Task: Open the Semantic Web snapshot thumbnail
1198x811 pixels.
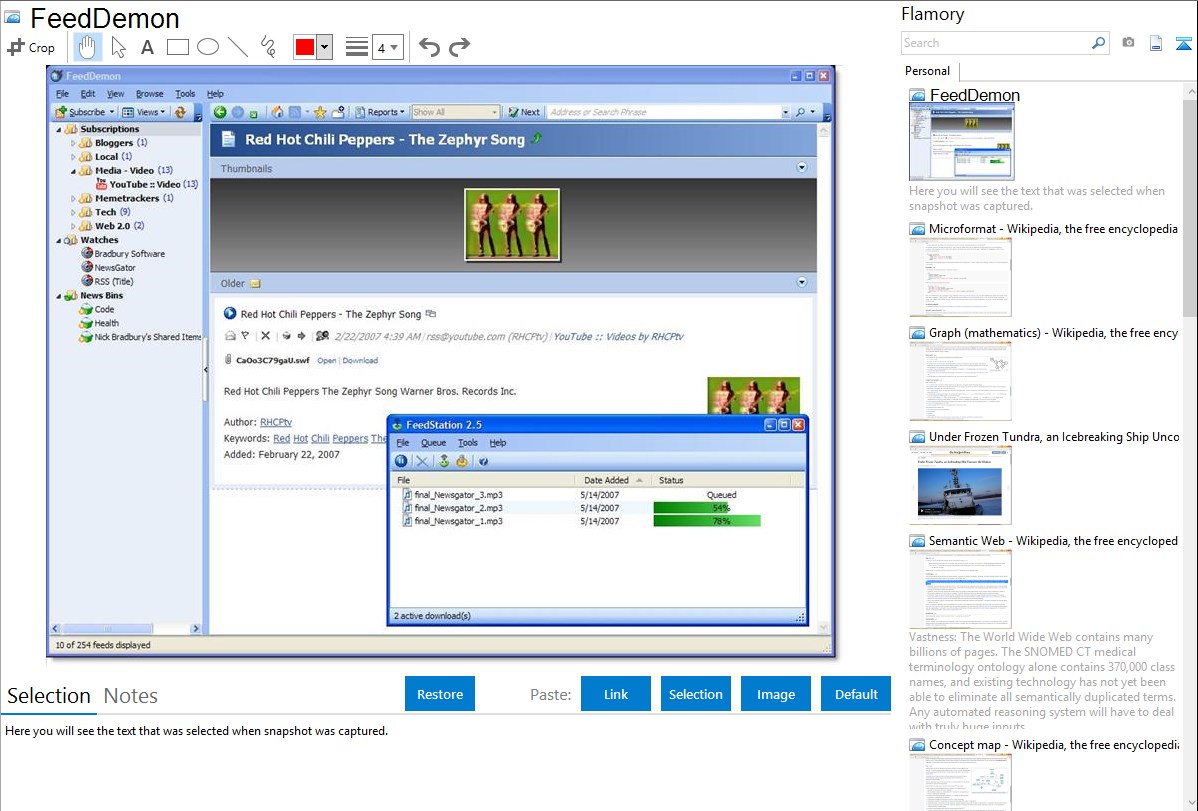Action: click(x=960, y=589)
